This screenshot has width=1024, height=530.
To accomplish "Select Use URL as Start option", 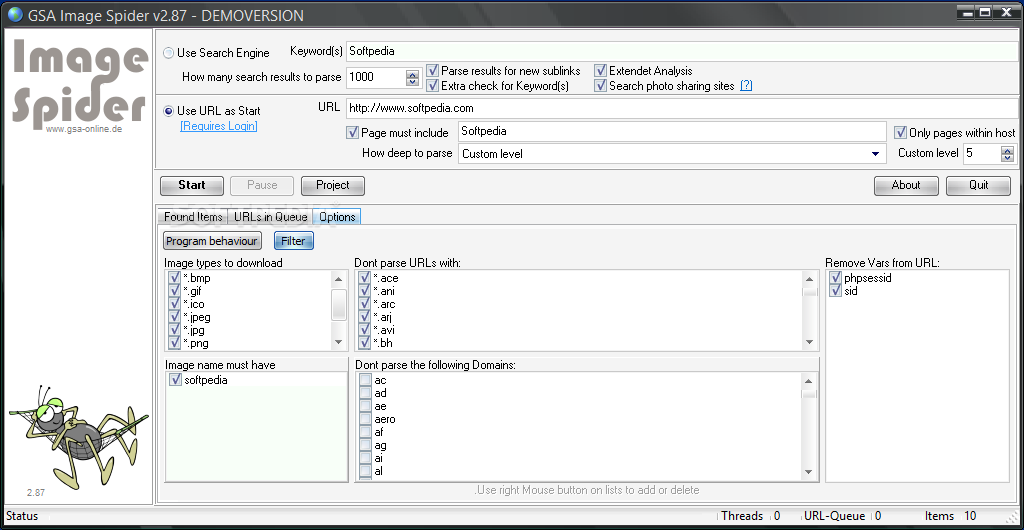I will click(x=168, y=111).
